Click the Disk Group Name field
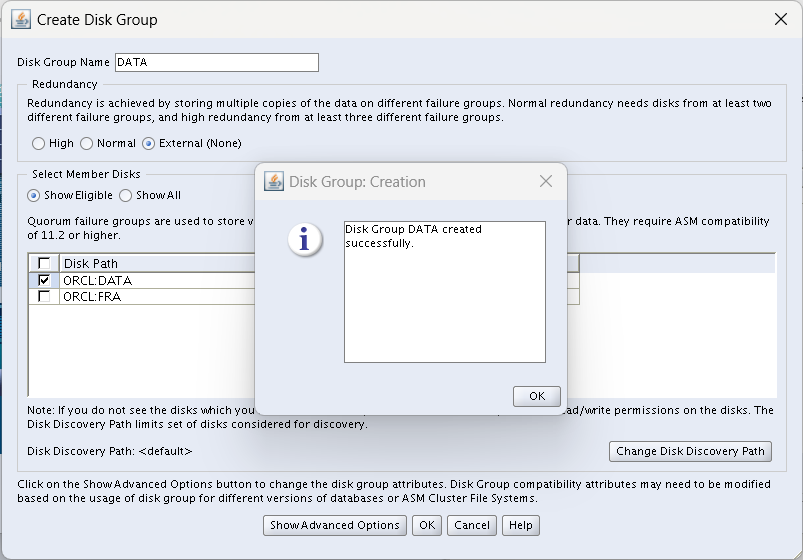 (x=217, y=63)
